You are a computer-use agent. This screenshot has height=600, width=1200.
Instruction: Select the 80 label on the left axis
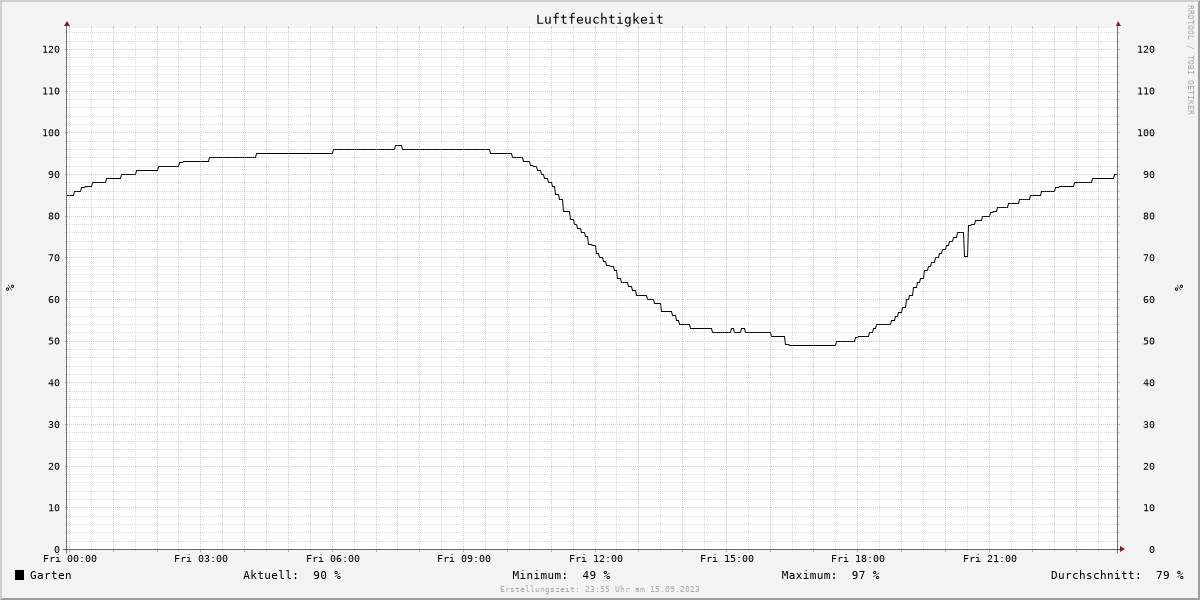tap(54, 216)
